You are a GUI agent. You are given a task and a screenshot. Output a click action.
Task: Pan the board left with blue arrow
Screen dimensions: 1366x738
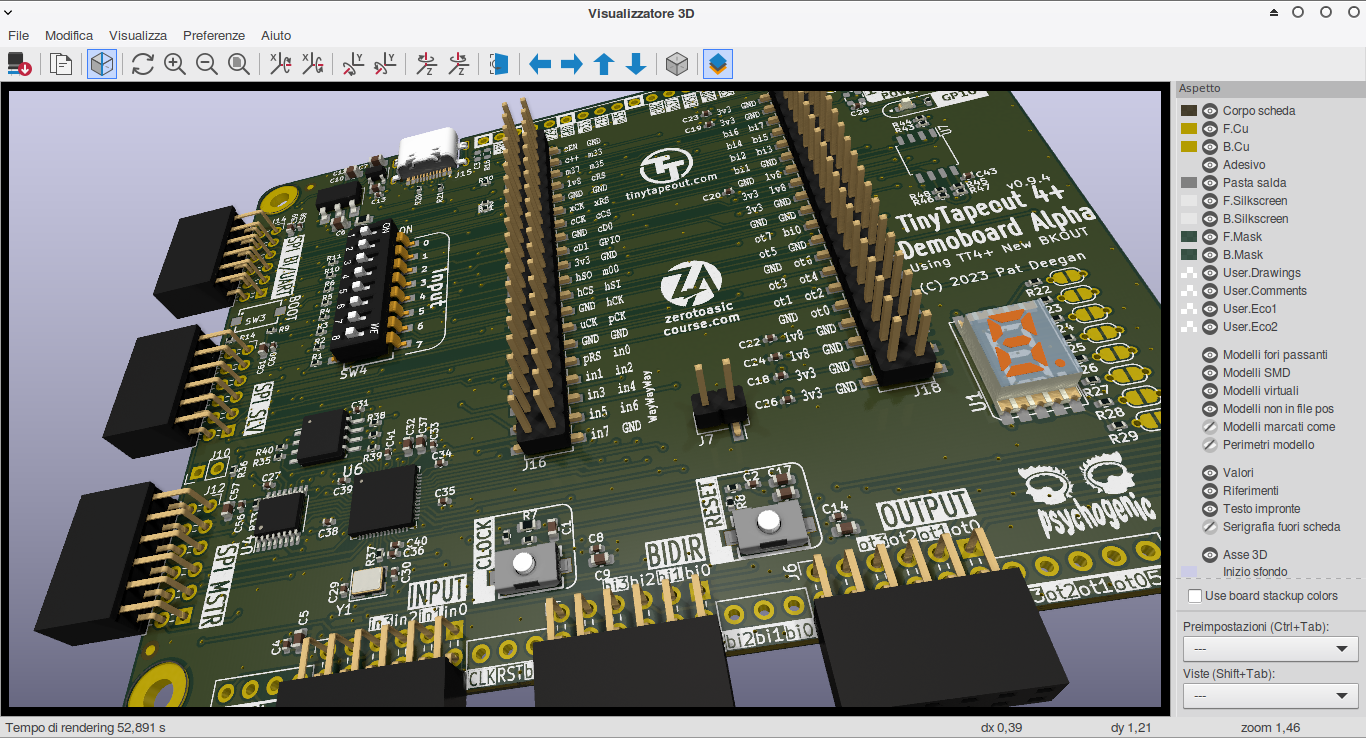tap(540, 65)
